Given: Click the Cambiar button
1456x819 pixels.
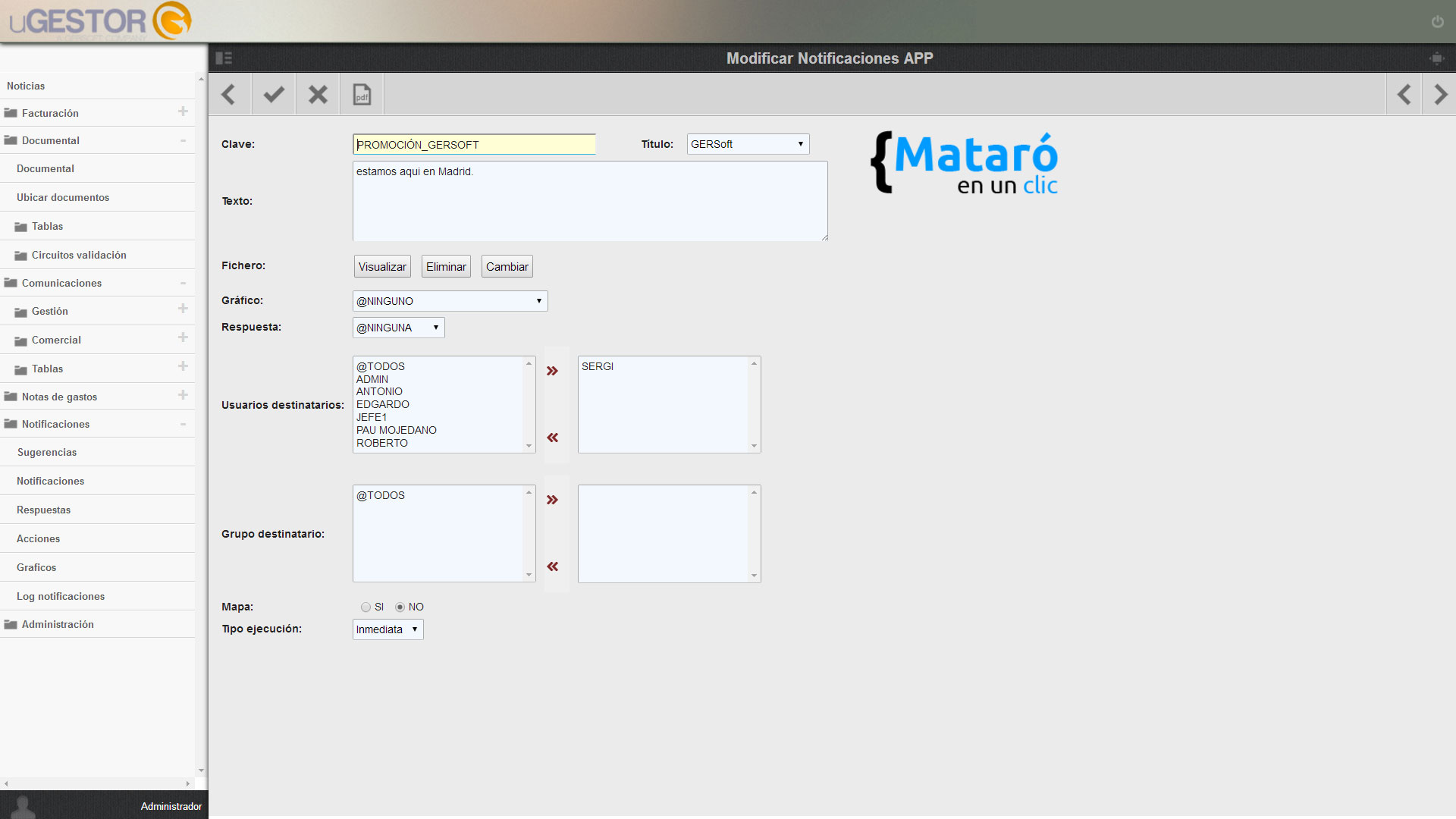Looking at the screenshot, I should [x=507, y=267].
